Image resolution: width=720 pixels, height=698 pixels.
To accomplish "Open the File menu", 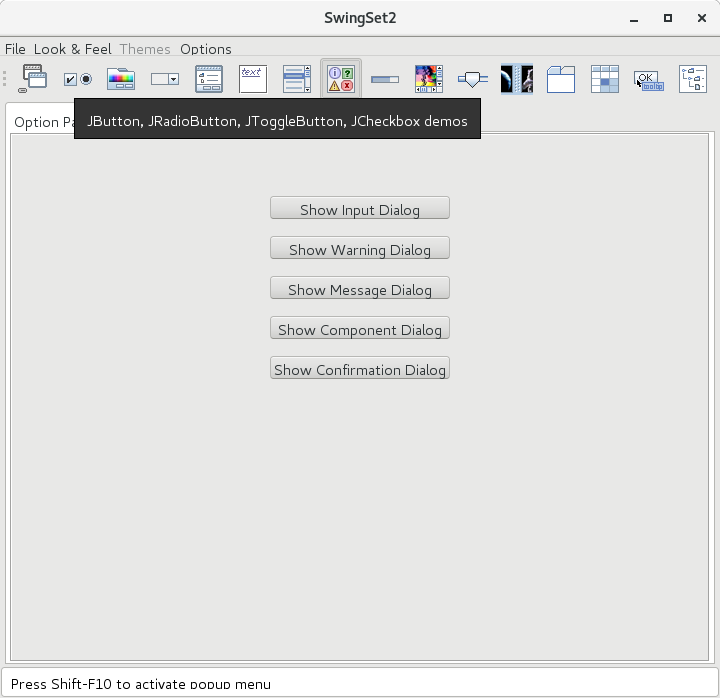I will point(15,49).
